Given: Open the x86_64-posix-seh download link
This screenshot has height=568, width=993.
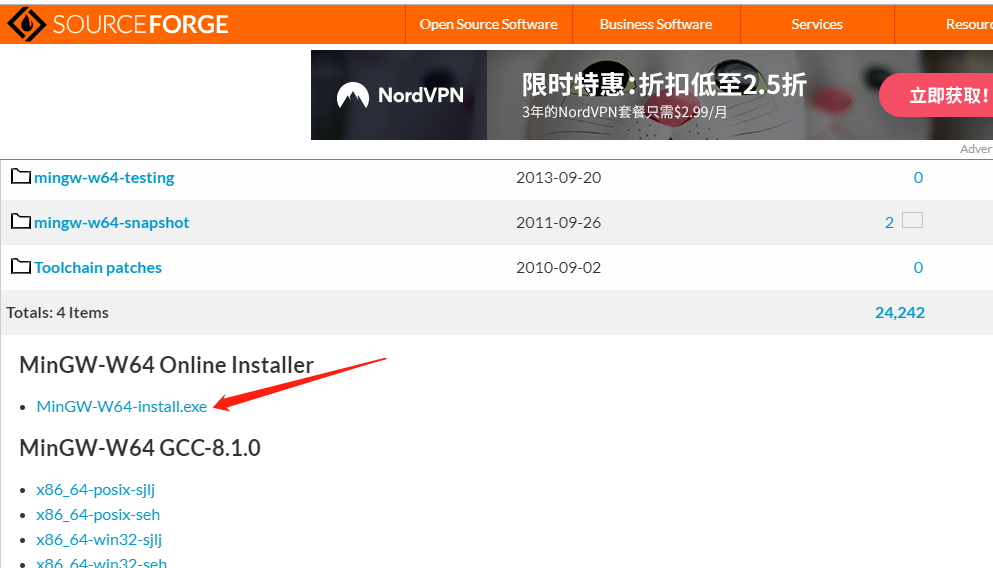Looking at the screenshot, I should [x=98, y=515].
